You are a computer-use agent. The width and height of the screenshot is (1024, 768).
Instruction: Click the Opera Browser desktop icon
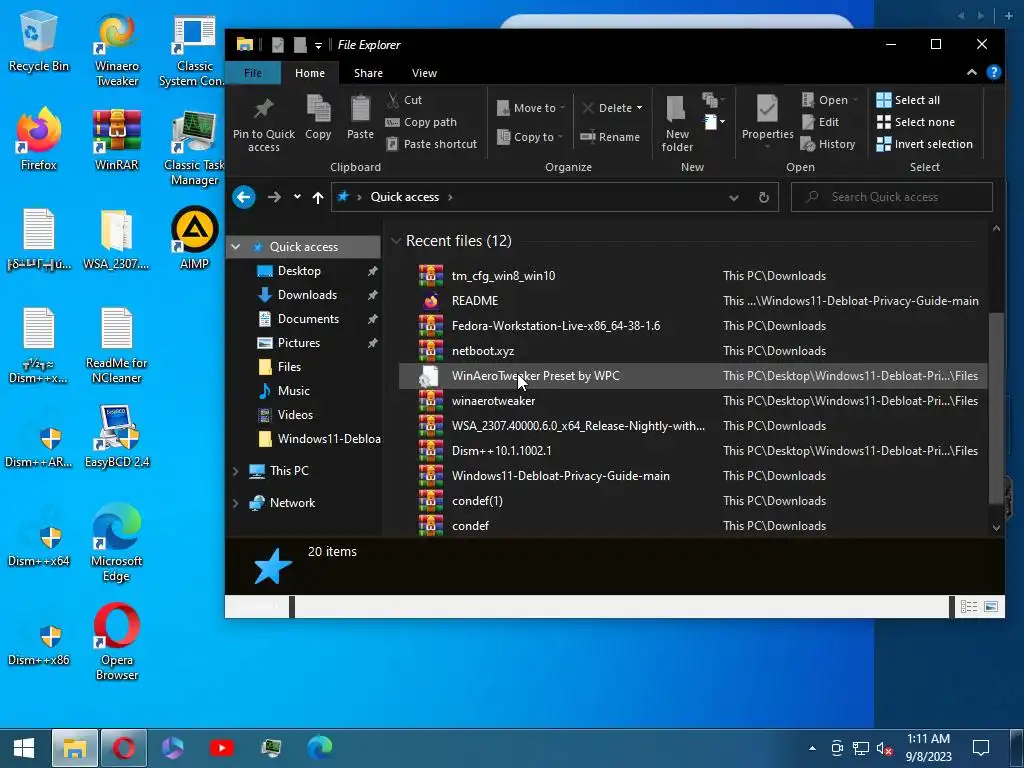pos(116,643)
